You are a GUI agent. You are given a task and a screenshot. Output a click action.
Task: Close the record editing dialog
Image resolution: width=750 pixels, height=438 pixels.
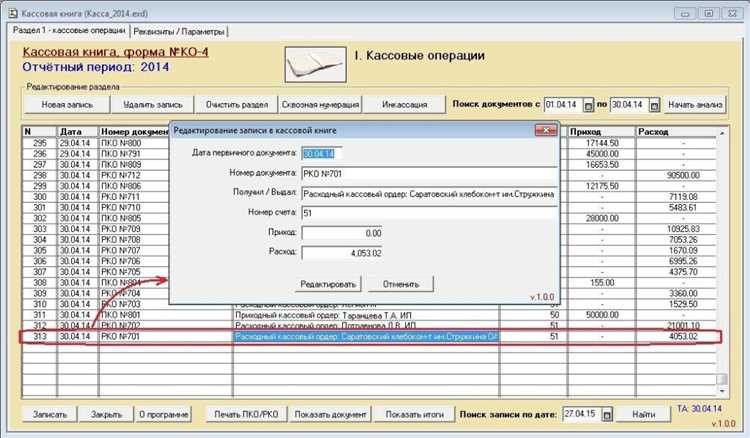[546, 130]
